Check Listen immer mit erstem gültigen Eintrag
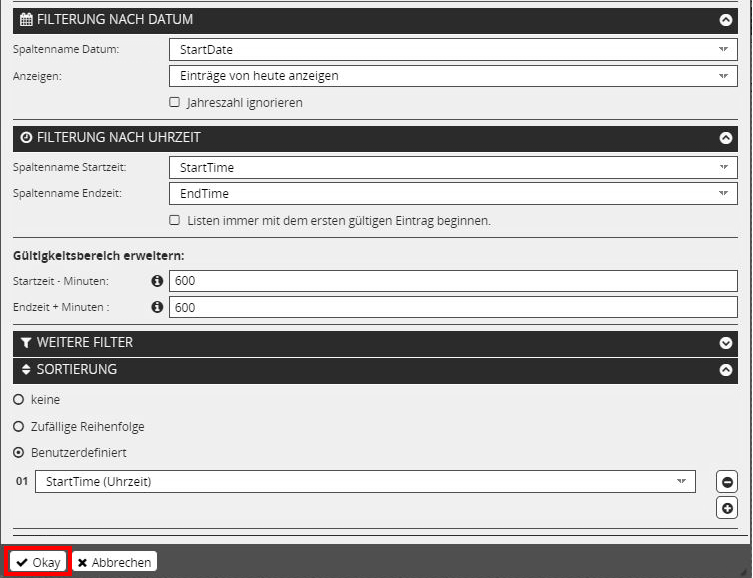 pyautogui.click(x=175, y=220)
